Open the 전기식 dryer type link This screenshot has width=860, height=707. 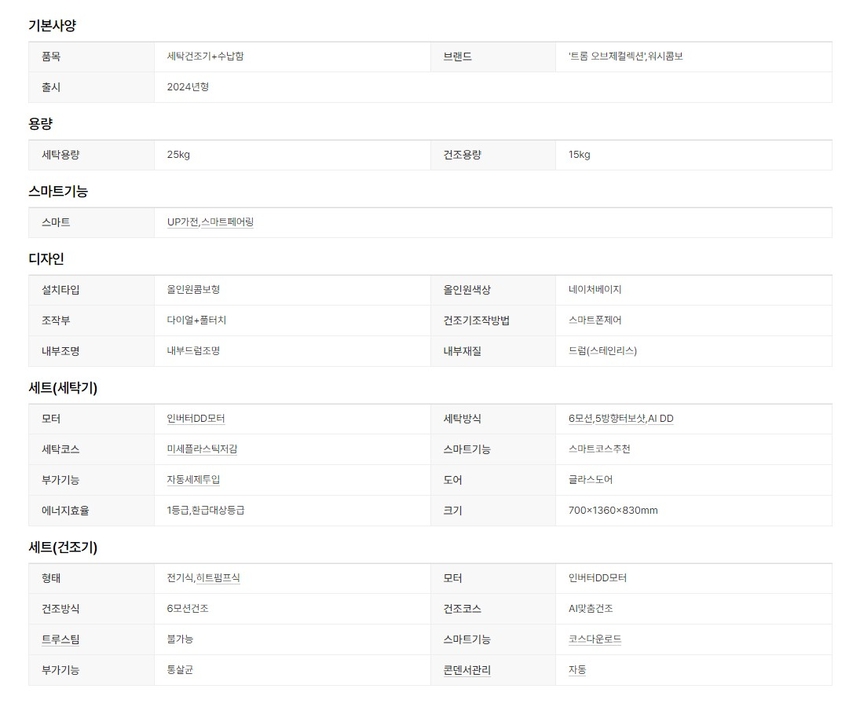[x=180, y=578]
